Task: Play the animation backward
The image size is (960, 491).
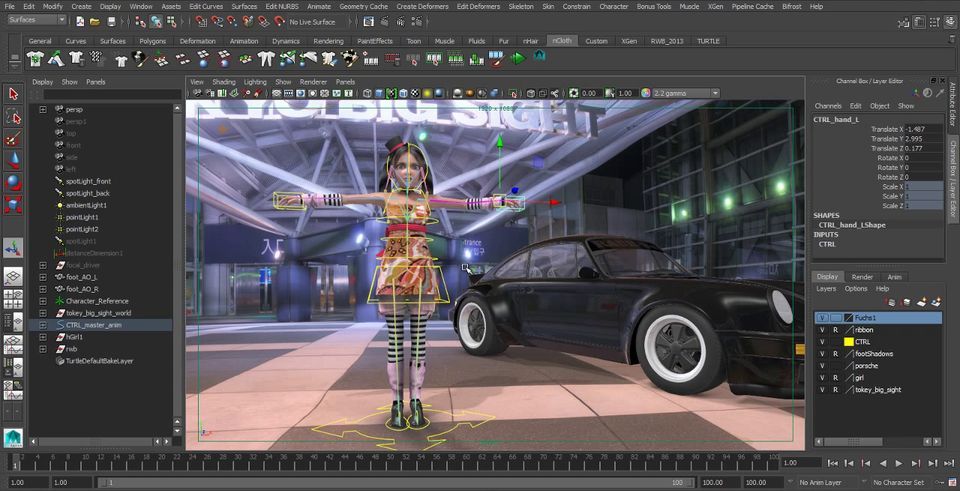Action: pos(882,463)
